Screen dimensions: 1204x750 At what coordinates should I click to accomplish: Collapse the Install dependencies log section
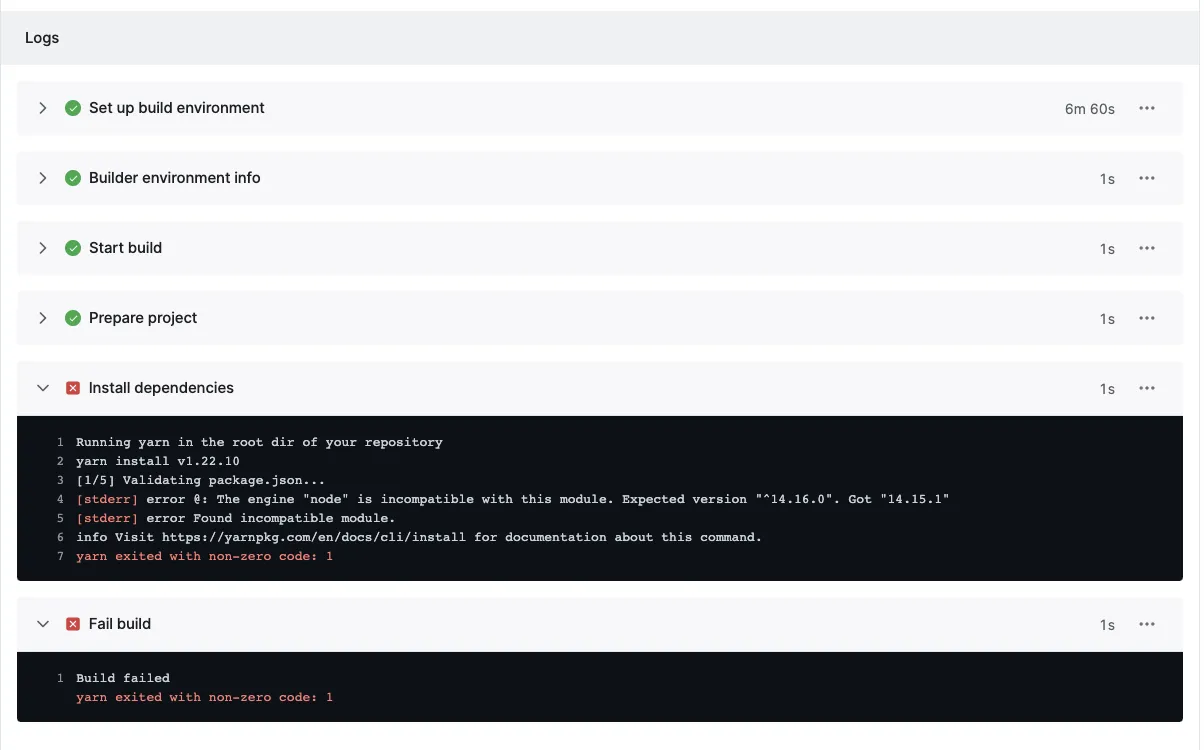[x=43, y=388]
